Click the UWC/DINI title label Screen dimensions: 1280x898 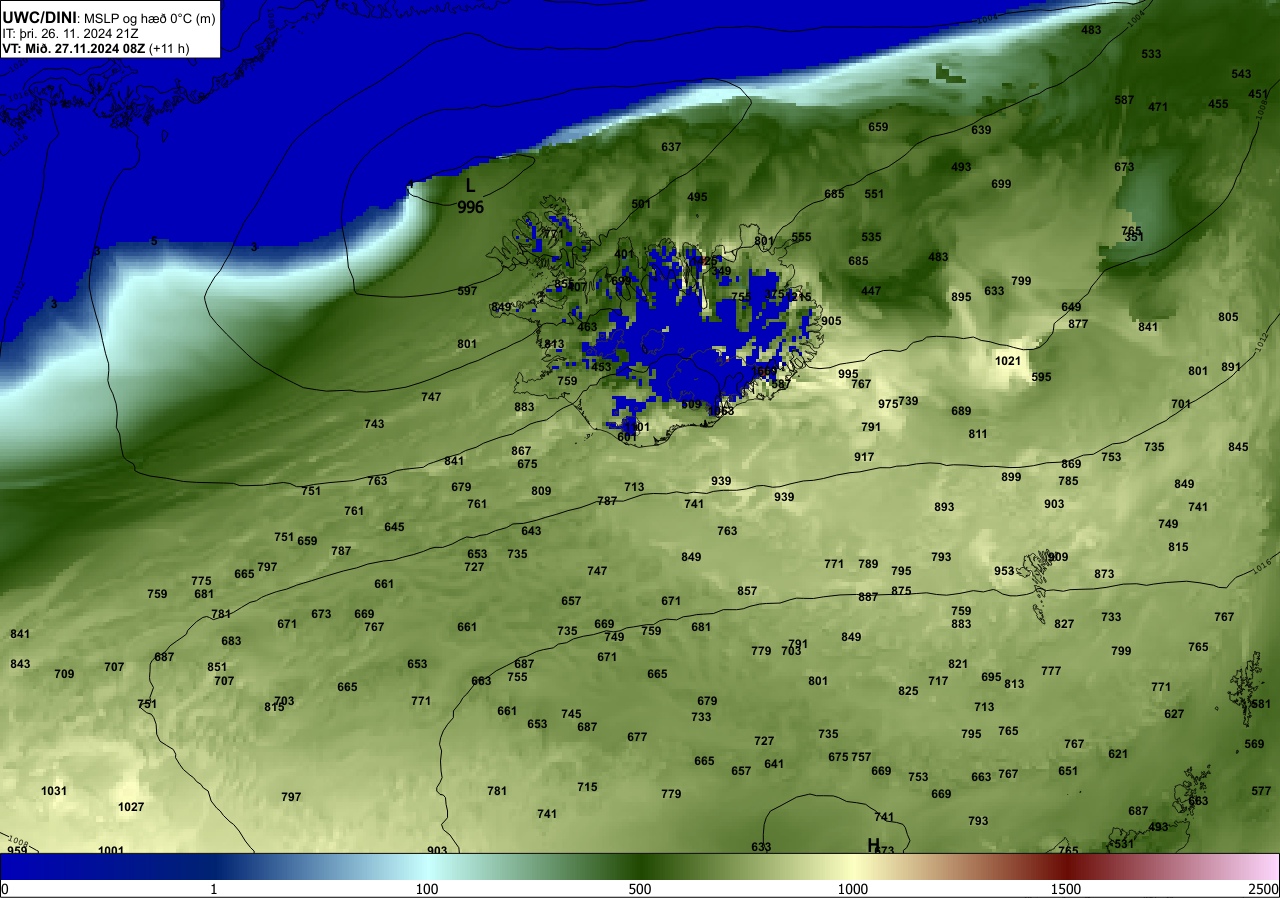click(x=40, y=17)
